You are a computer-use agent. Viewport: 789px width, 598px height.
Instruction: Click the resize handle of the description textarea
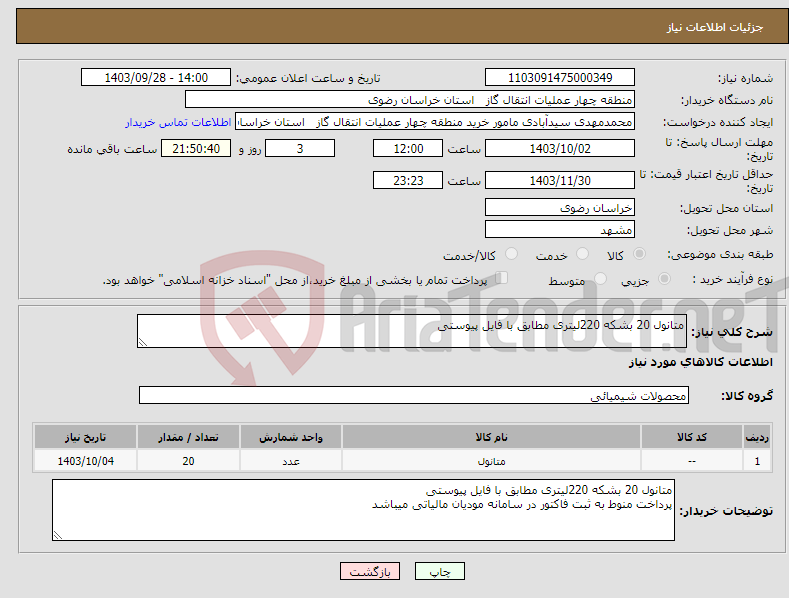[x=142, y=342]
